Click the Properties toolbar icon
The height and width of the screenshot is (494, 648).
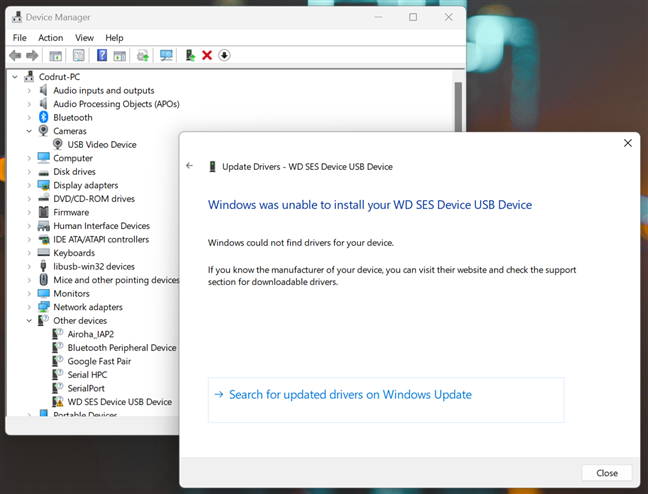[x=79, y=55]
